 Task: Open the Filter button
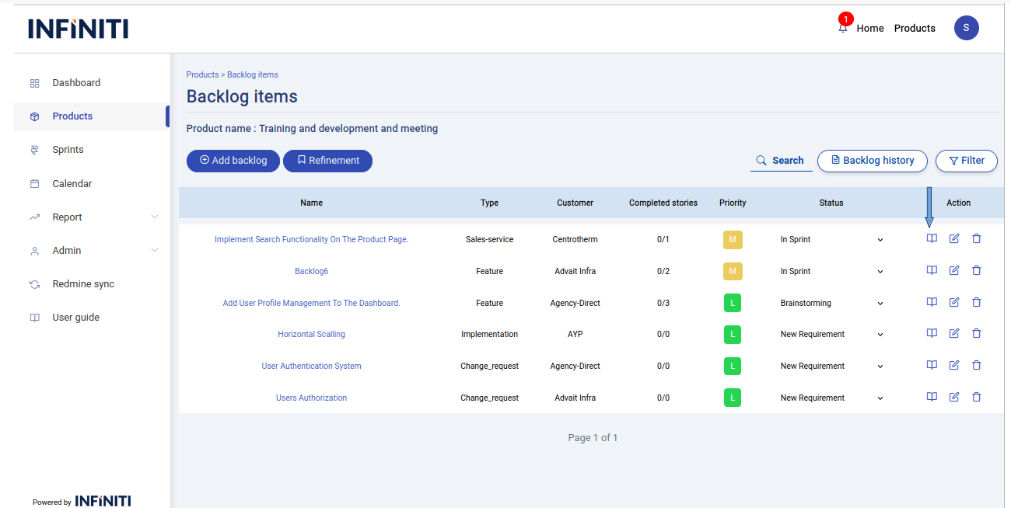[x=966, y=160]
